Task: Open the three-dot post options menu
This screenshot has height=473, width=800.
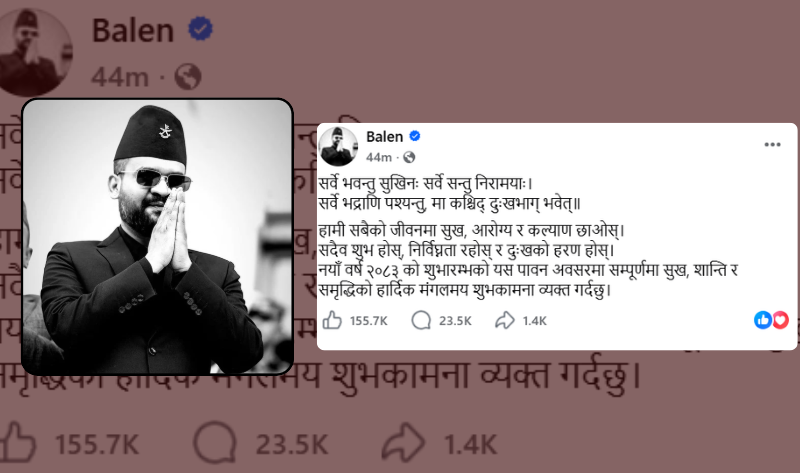Action: 772,145
